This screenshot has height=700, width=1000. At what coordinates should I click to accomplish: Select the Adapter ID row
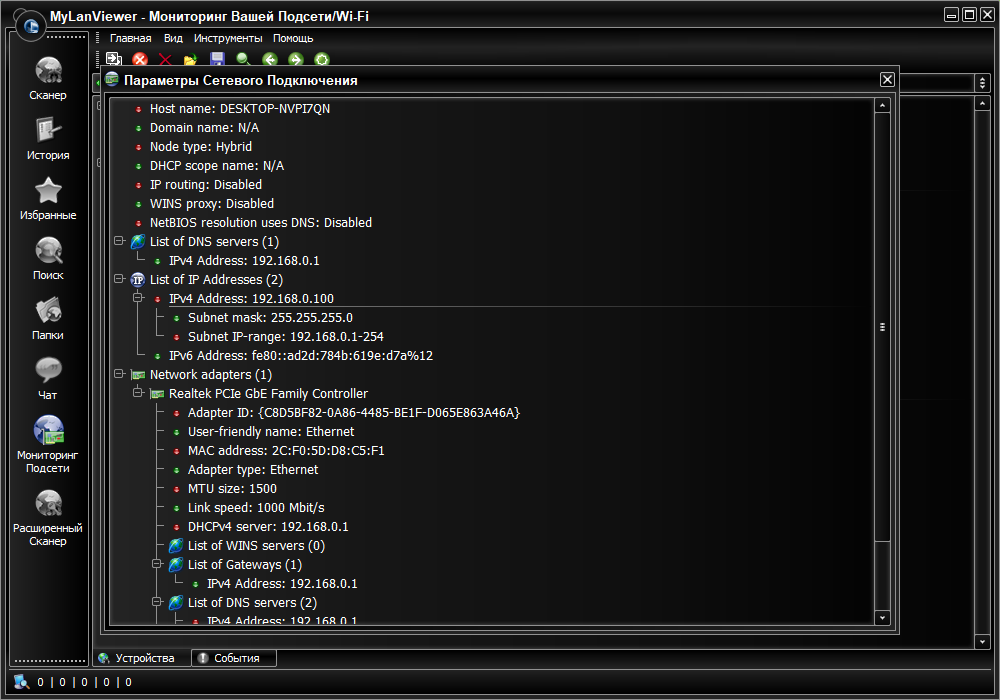354,413
